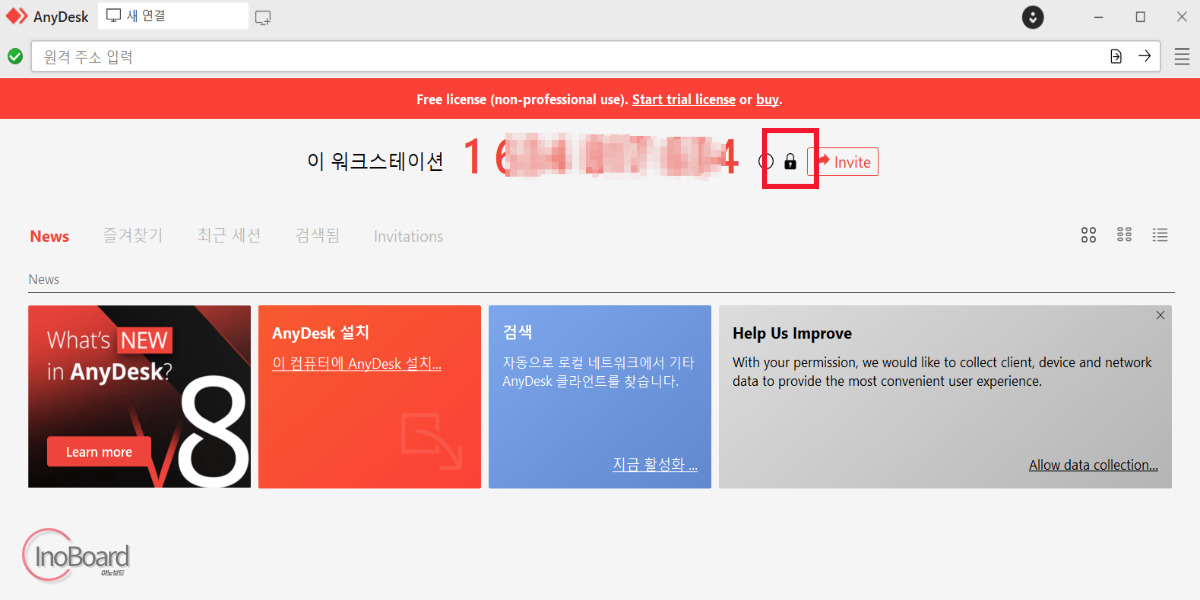Click Allow data collection link
Screen dimensions: 1200x600
coord(1094,465)
